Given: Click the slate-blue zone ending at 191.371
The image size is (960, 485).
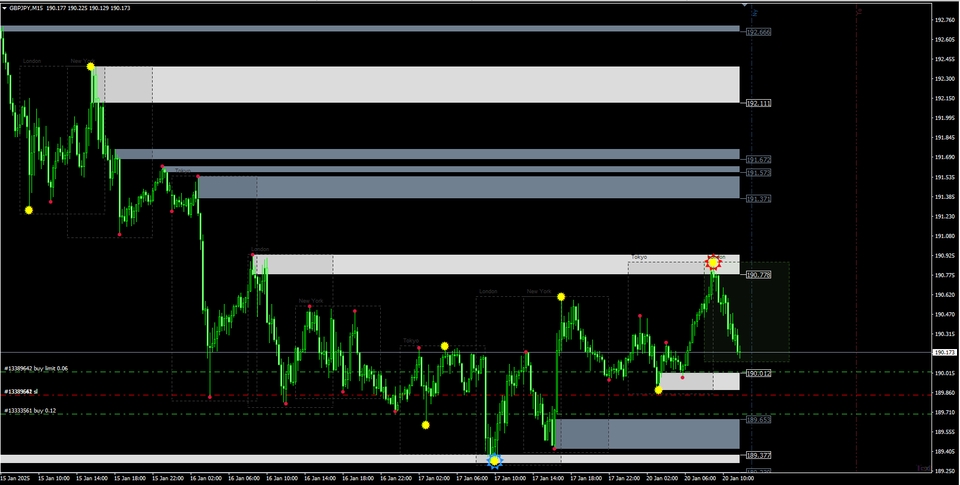Looking at the screenshot, I should tap(468, 187).
